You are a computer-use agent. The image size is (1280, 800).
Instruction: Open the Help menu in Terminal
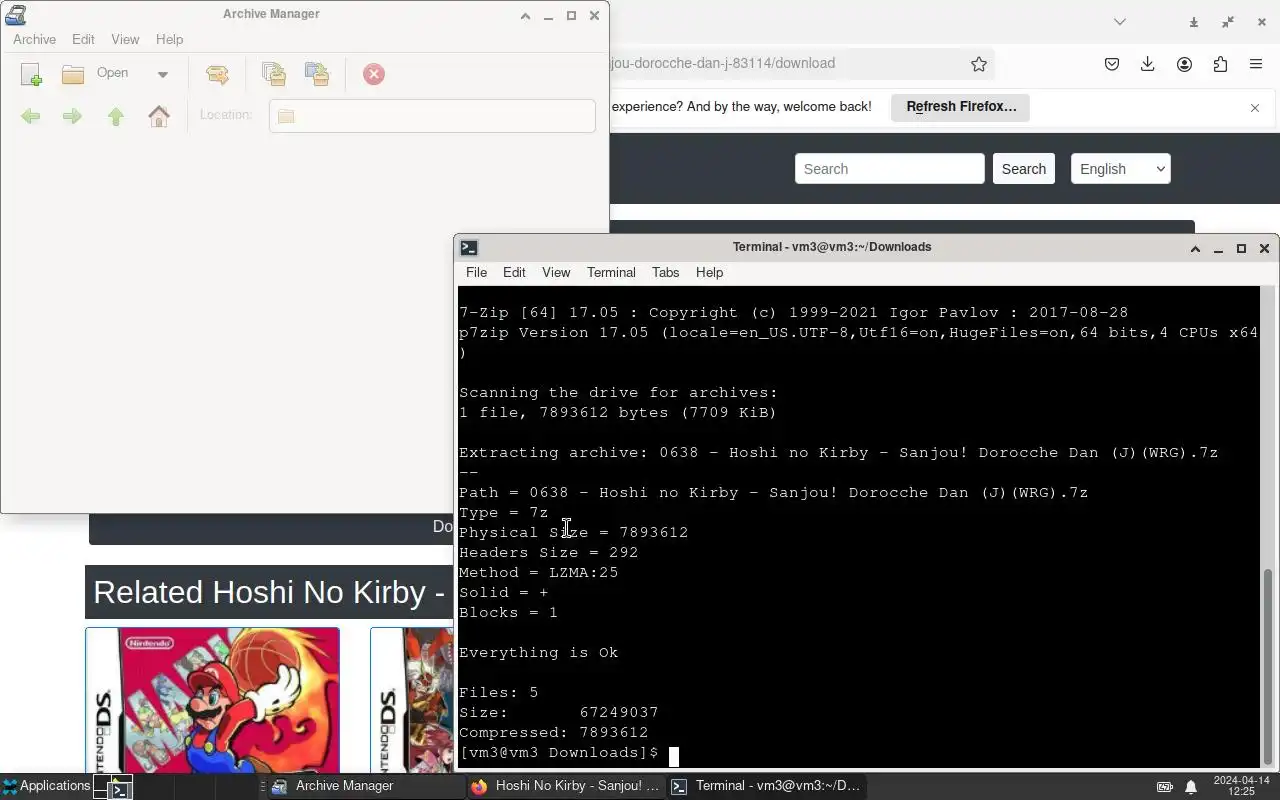point(709,272)
